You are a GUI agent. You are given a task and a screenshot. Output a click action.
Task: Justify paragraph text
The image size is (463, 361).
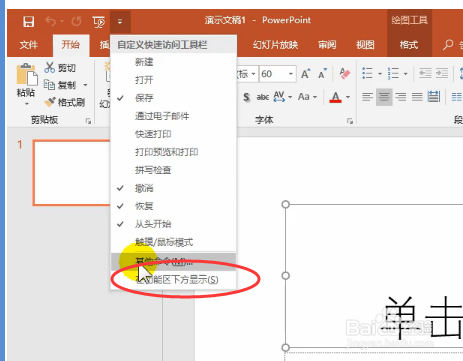pyautogui.click(x=417, y=97)
